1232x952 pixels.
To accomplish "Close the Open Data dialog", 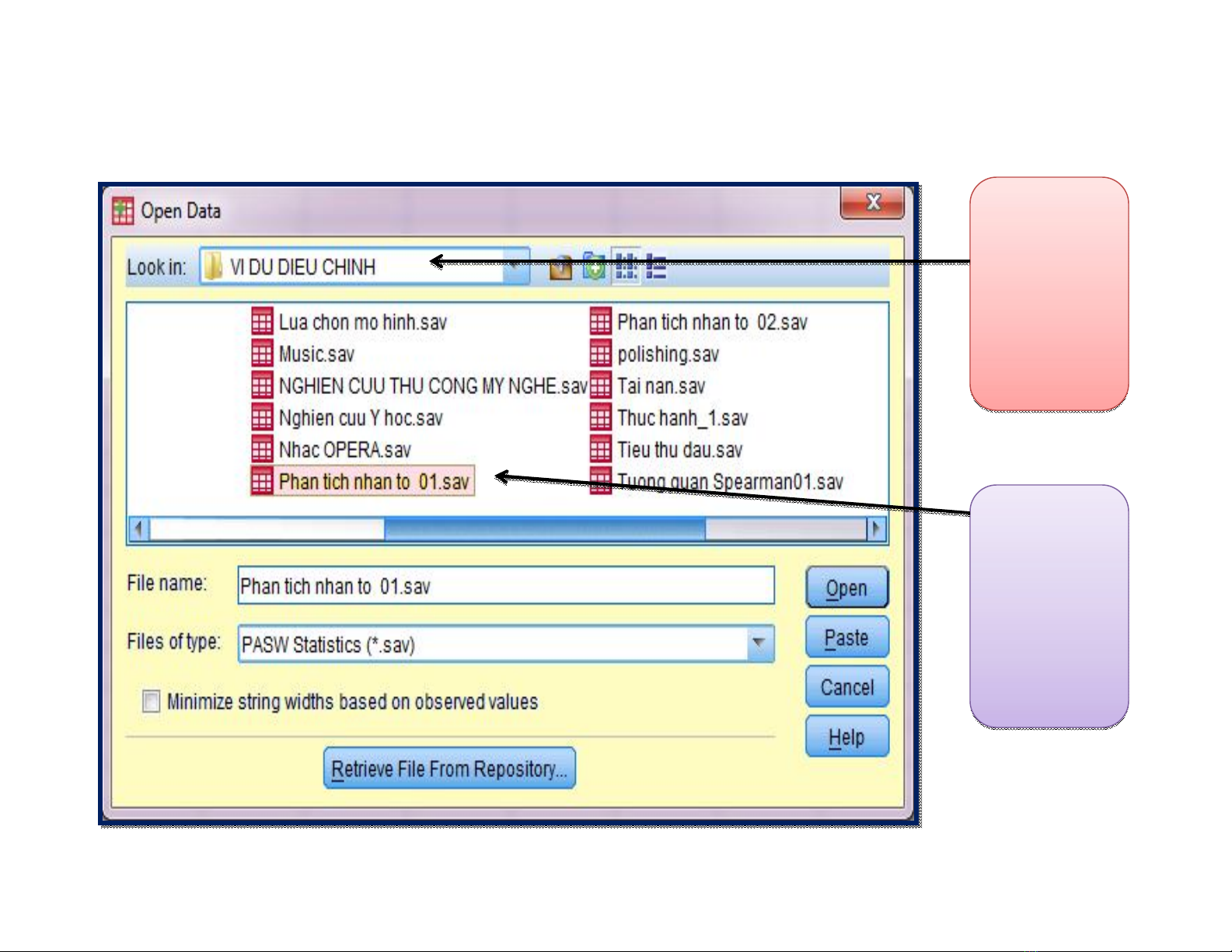I will (x=872, y=203).
